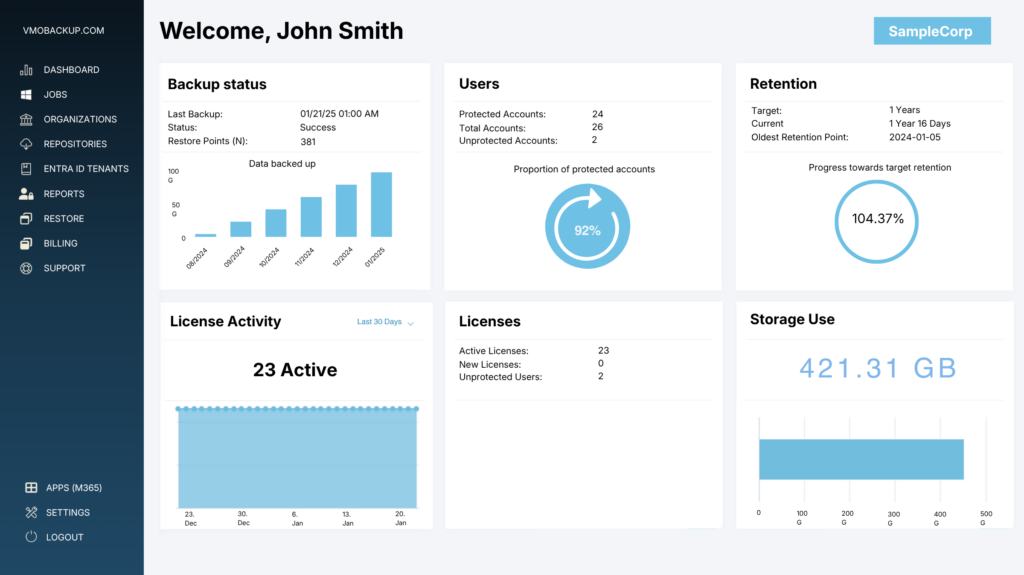Screen dimensions: 1024x575
Task: Click the VMOBACKUP.COM logo link
Action: [64, 31]
